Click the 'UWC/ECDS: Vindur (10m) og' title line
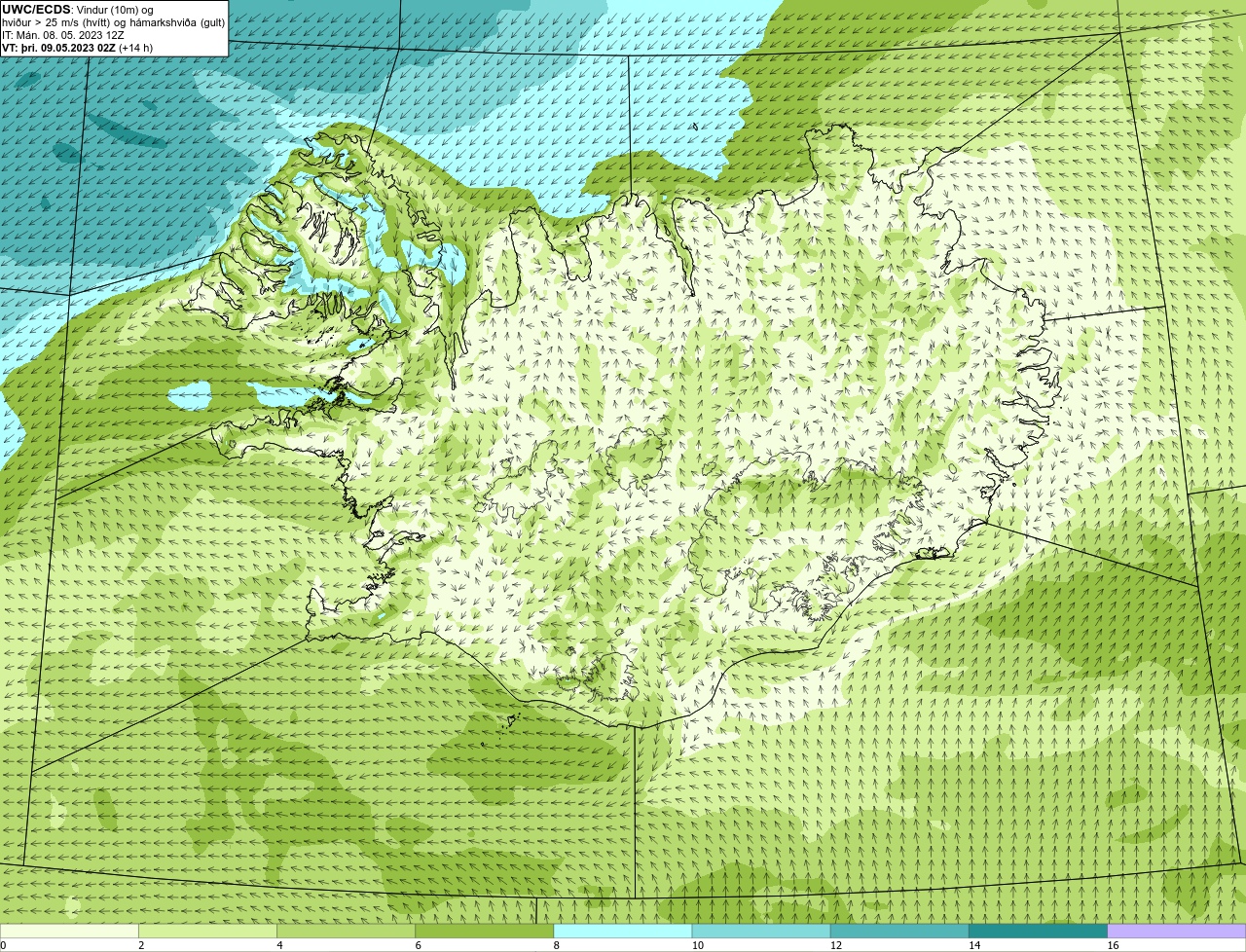The height and width of the screenshot is (952, 1246). [x=78, y=10]
